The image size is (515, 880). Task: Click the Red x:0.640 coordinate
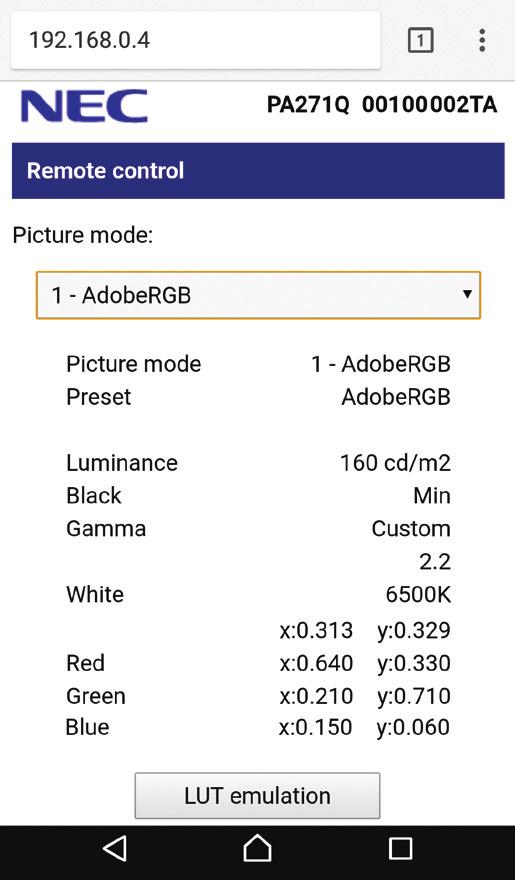316,663
